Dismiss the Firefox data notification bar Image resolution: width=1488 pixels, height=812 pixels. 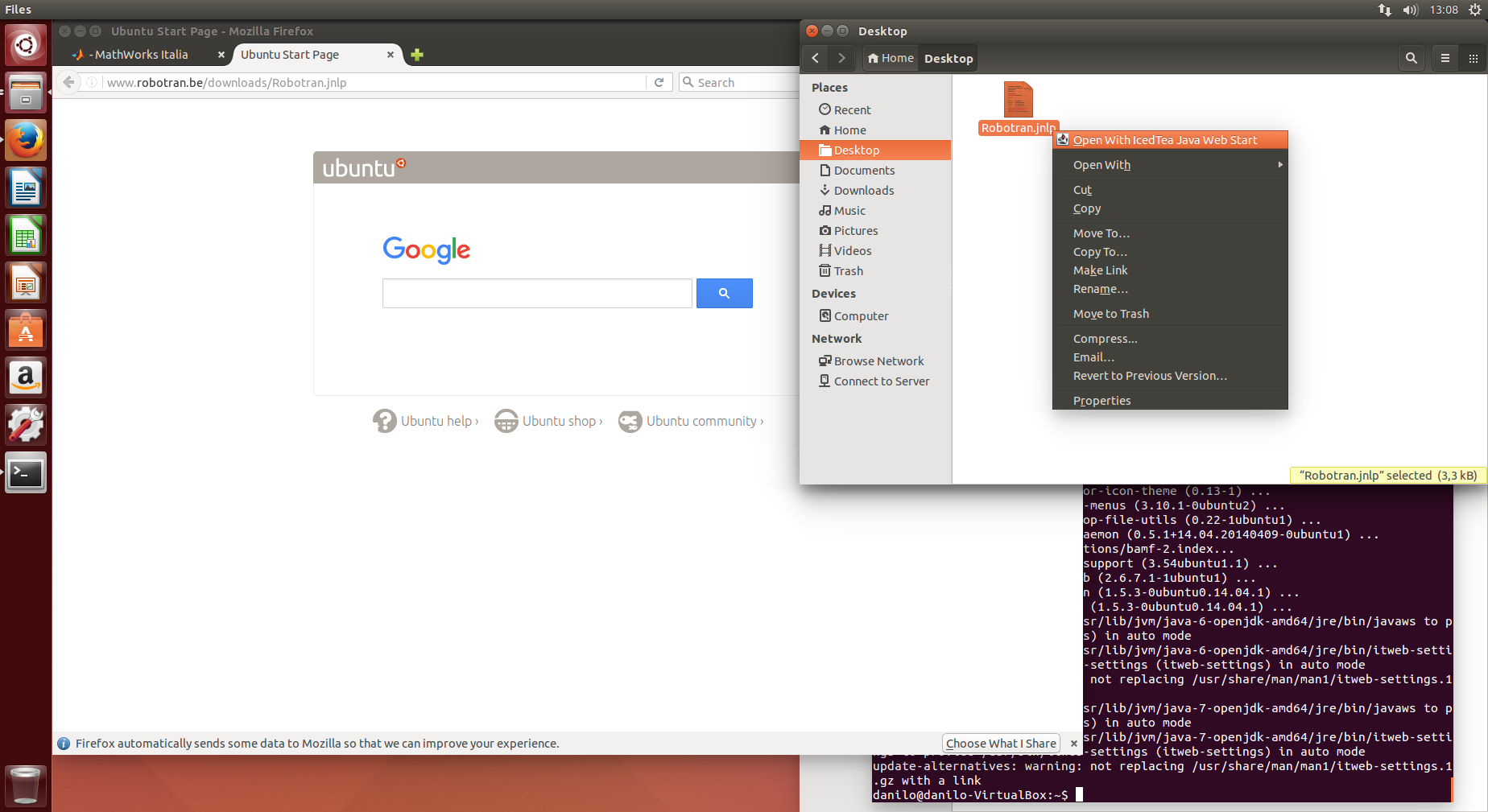pos(1073,744)
